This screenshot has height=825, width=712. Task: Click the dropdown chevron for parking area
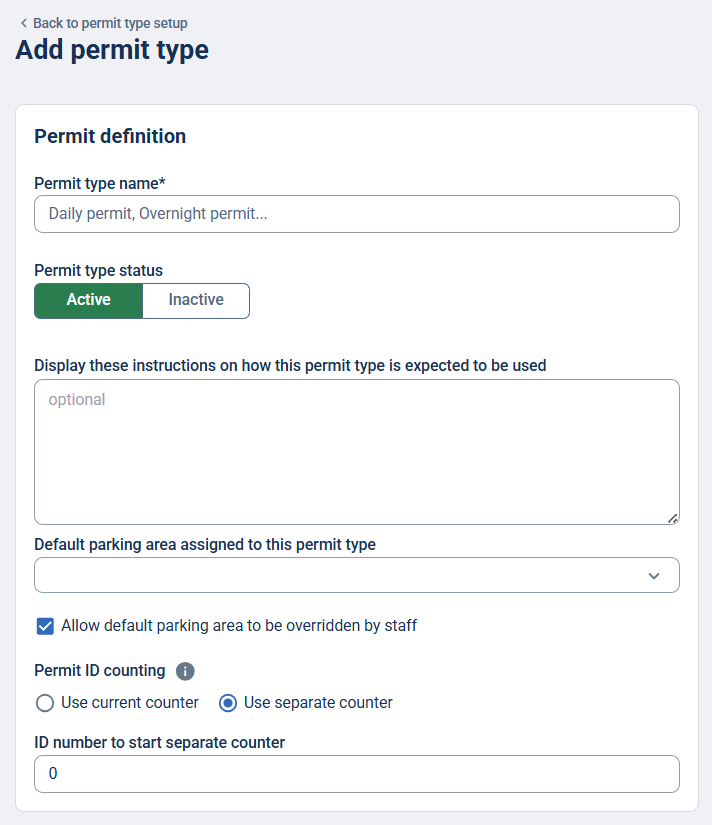(654, 576)
